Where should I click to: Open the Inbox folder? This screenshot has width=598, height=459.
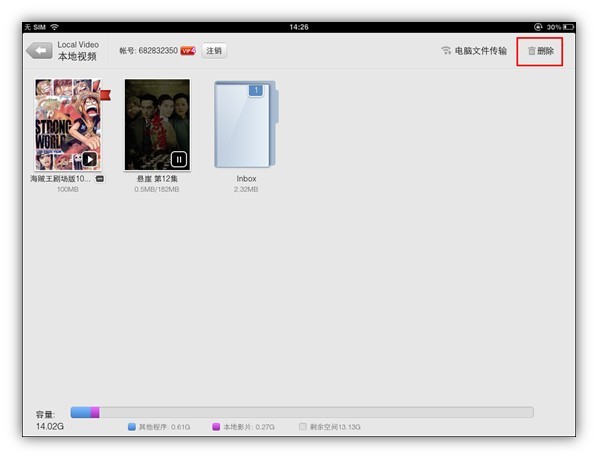[x=246, y=124]
